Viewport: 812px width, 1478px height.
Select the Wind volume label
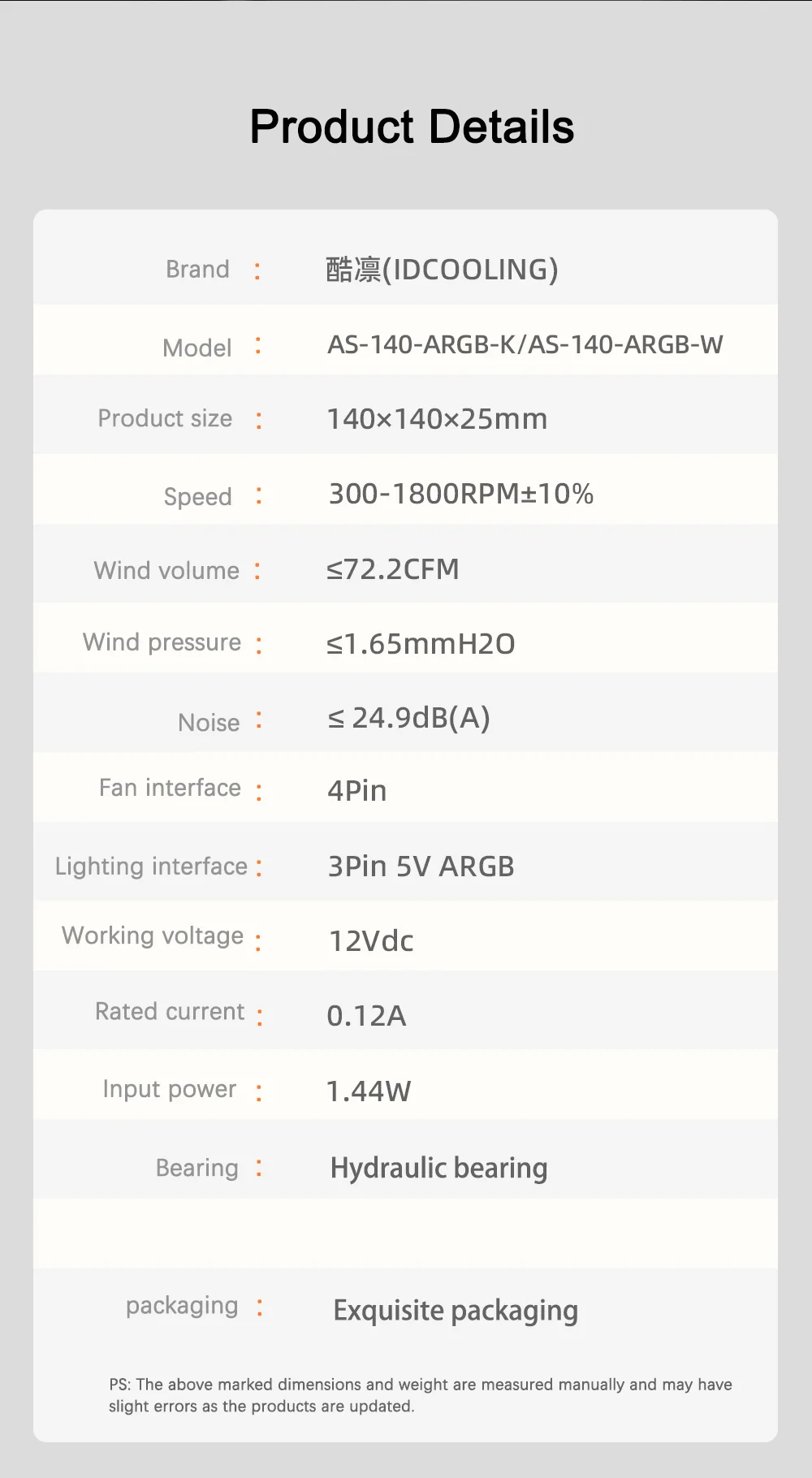click(x=166, y=570)
